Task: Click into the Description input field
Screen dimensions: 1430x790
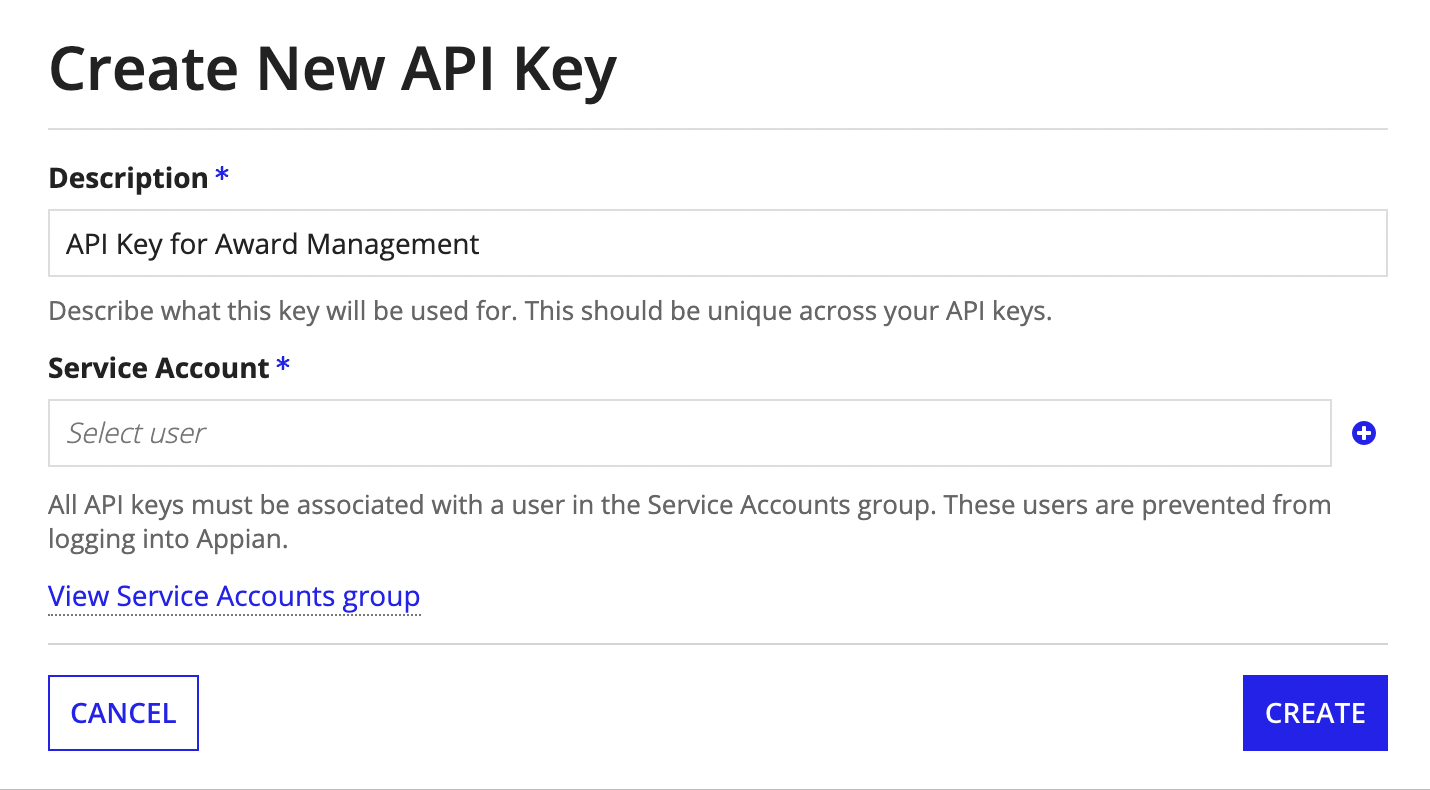Action: pos(717,243)
